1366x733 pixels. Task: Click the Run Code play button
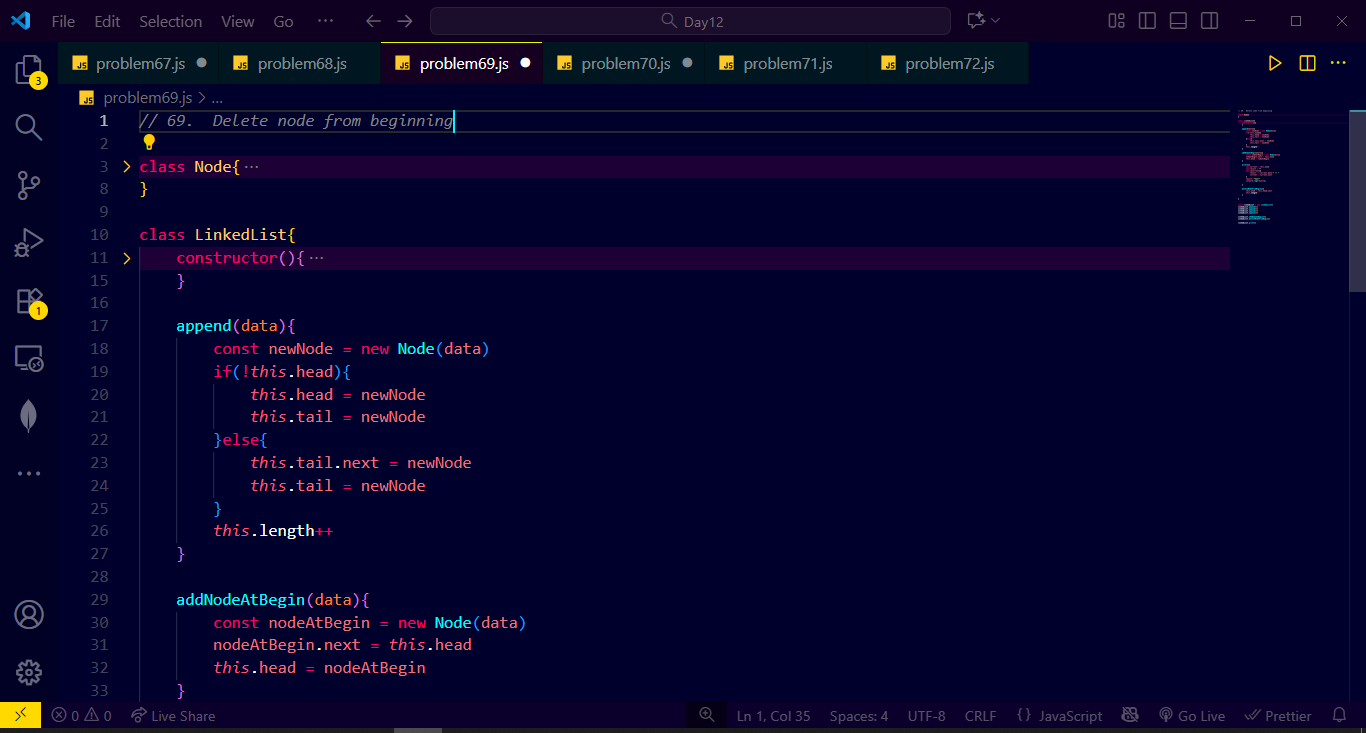click(x=1274, y=63)
